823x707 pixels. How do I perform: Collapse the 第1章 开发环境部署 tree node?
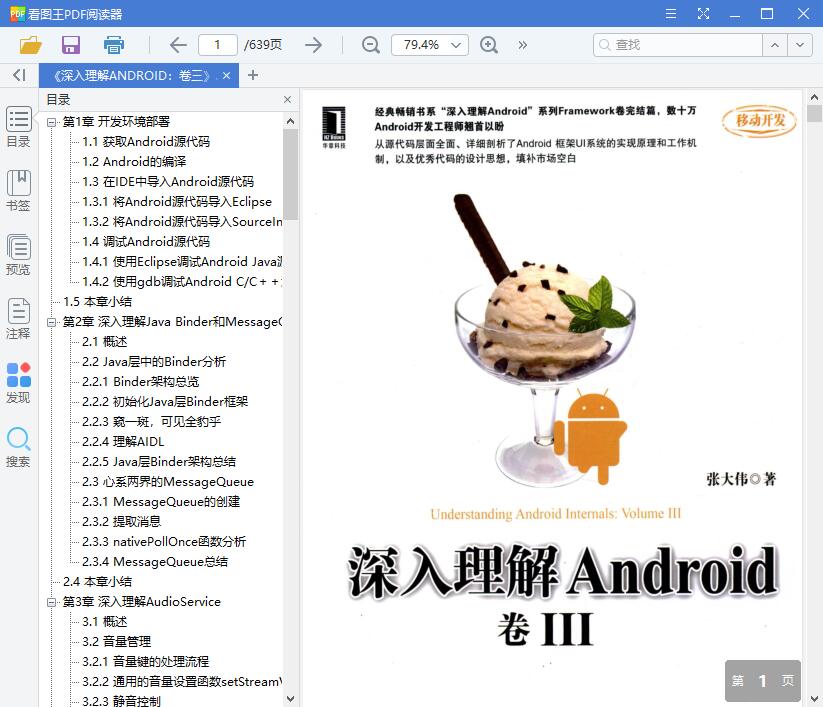51,122
